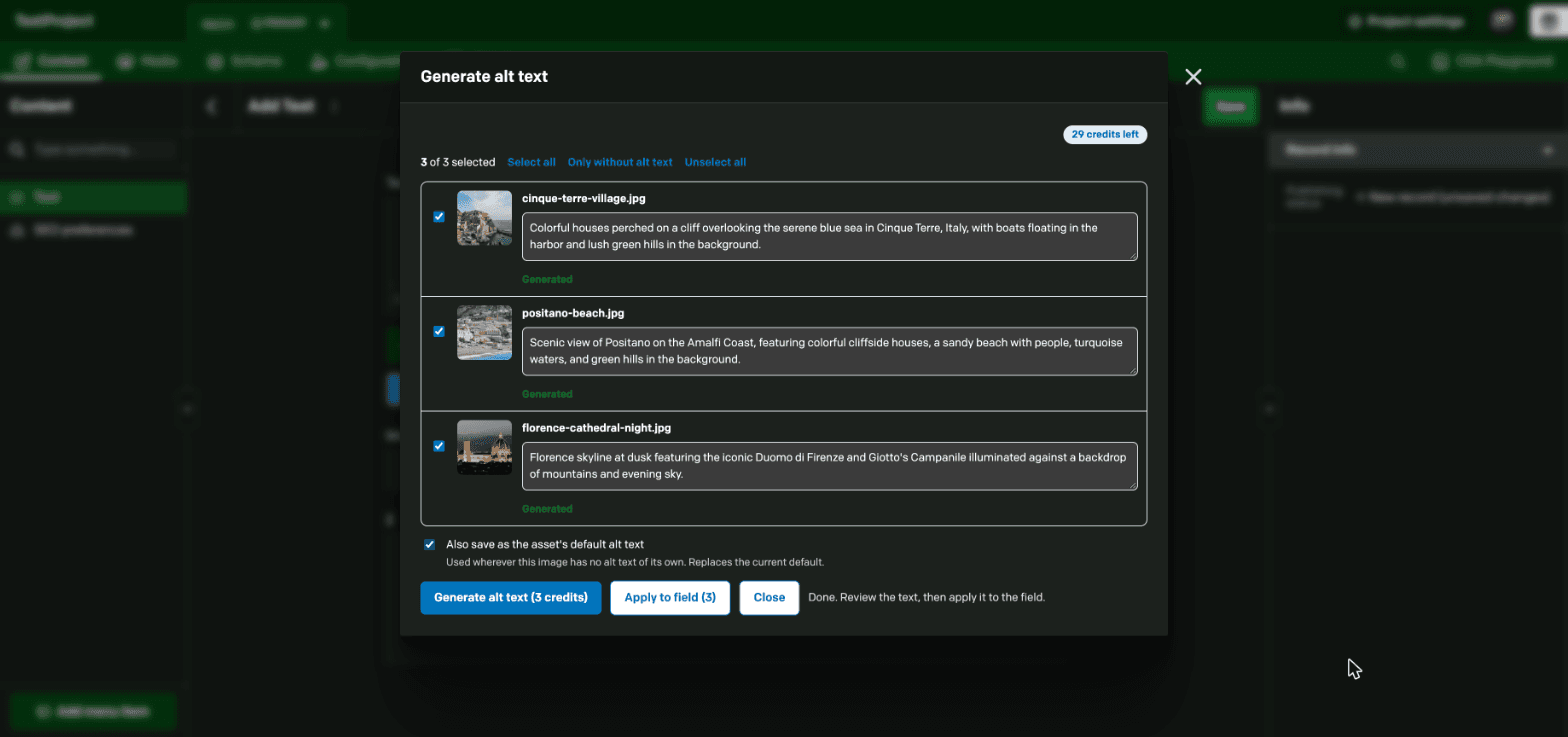Click the "Apply to field (3)" button
Screen dimensions: 1568x737
(x=670, y=598)
